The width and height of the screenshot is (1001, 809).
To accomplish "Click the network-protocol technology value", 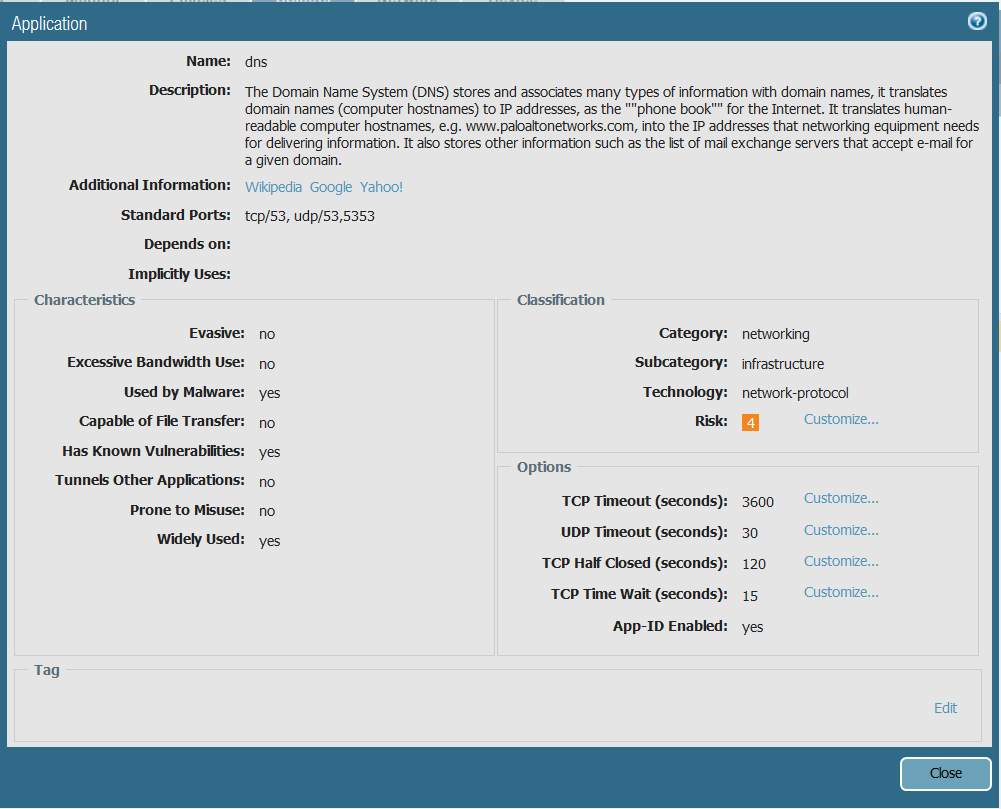I will [795, 393].
